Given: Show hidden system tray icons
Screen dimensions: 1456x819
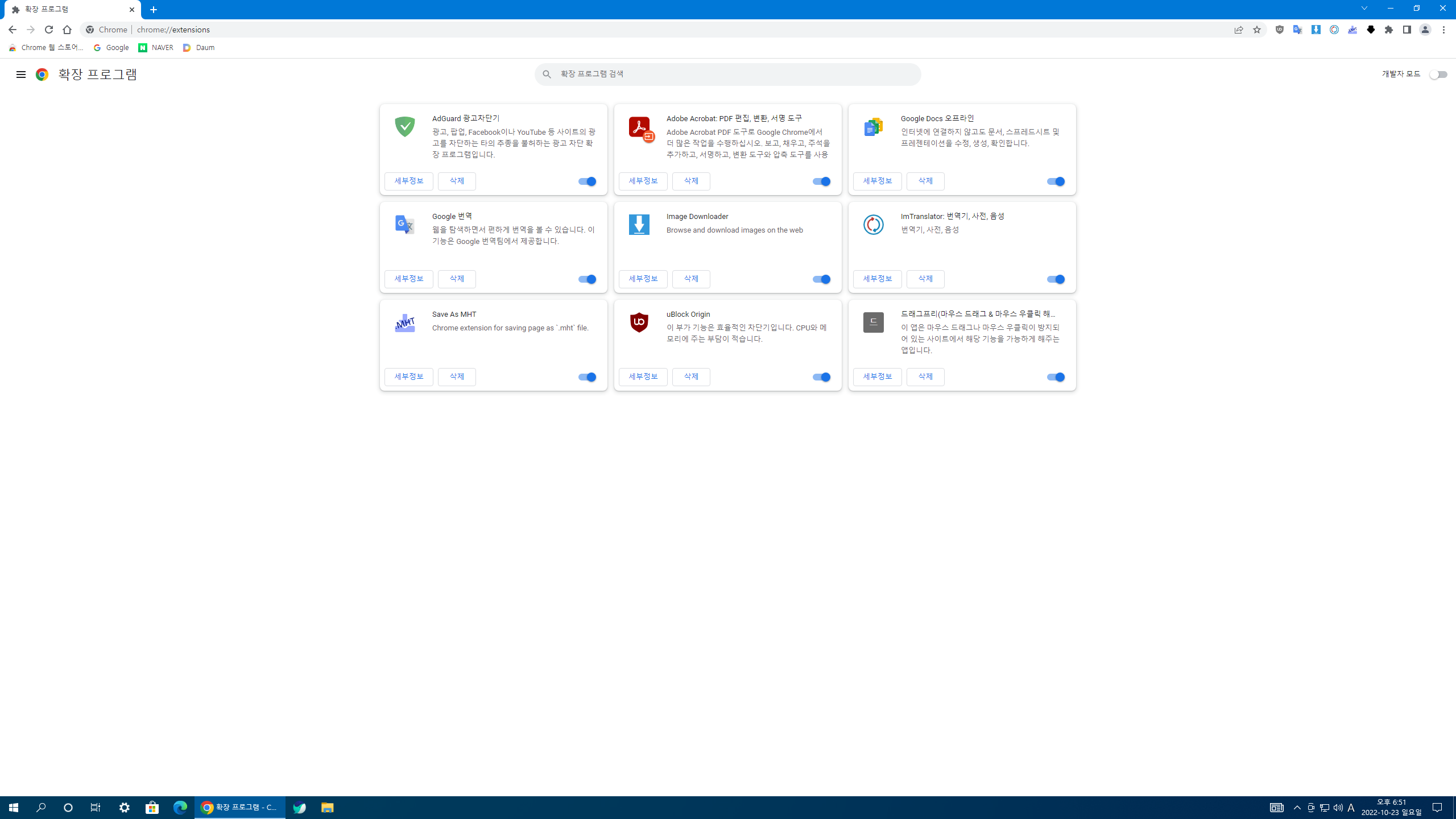Looking at the screenshot, I should tap(1297, 808).
